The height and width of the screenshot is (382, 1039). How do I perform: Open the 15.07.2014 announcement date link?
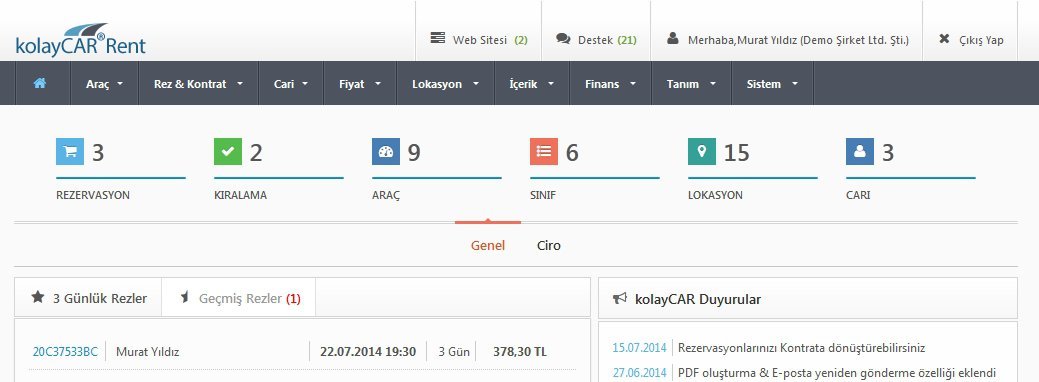point(639,348)
